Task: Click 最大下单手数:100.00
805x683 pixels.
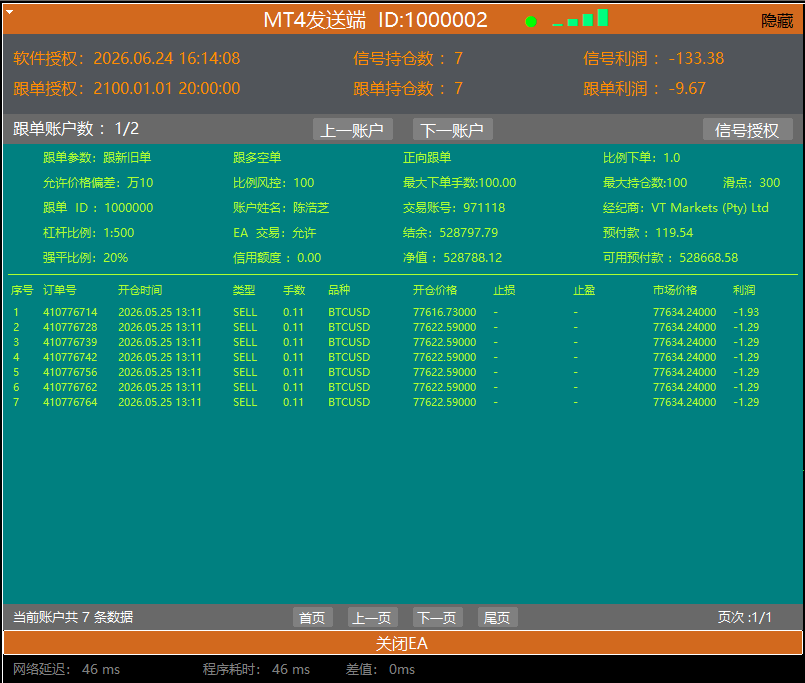Action: click(459, 183)
